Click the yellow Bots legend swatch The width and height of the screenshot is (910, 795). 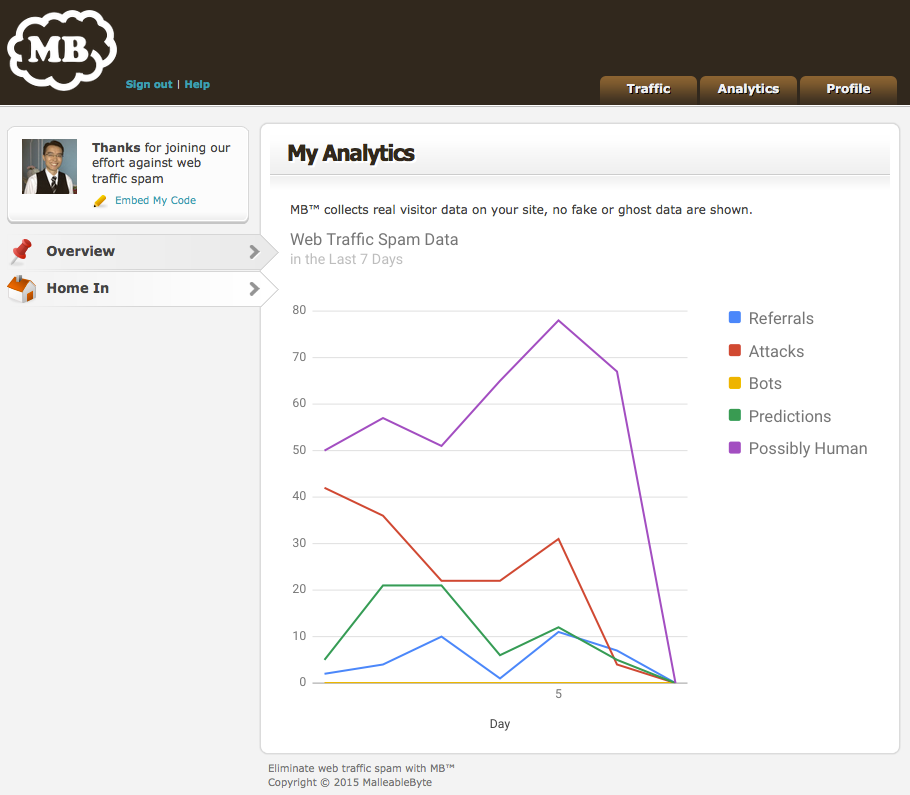tap(735, 383)
